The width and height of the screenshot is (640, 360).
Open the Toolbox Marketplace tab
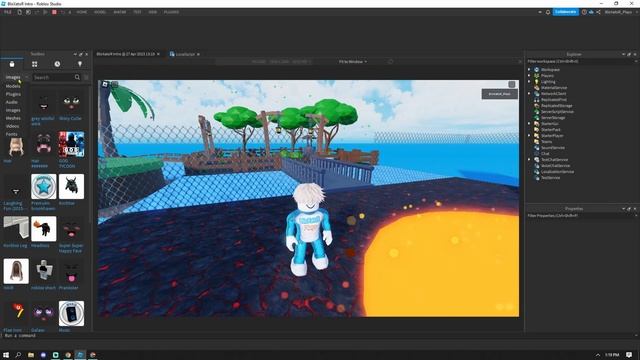click(12, 64)
